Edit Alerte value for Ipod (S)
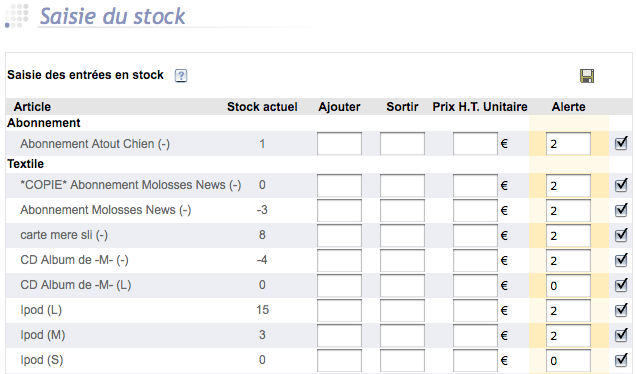637x374 pixels. [x=568, y=361]
